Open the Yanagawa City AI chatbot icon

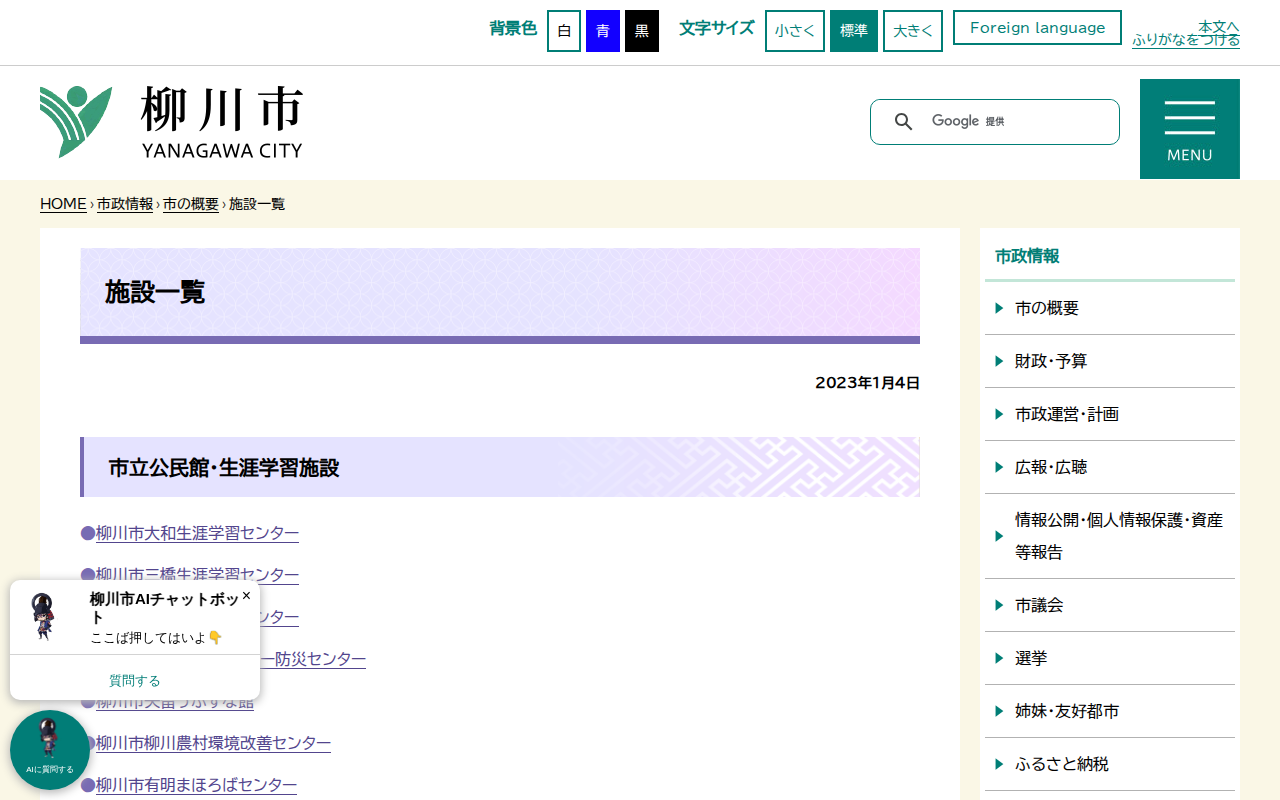(x=49, y=749)
